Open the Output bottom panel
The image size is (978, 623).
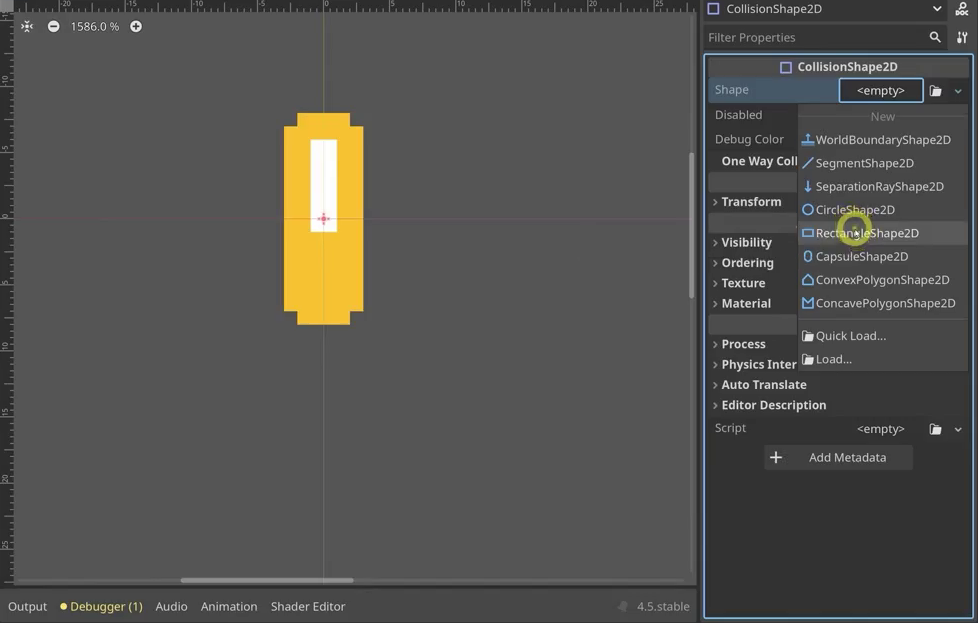[27, 607]
